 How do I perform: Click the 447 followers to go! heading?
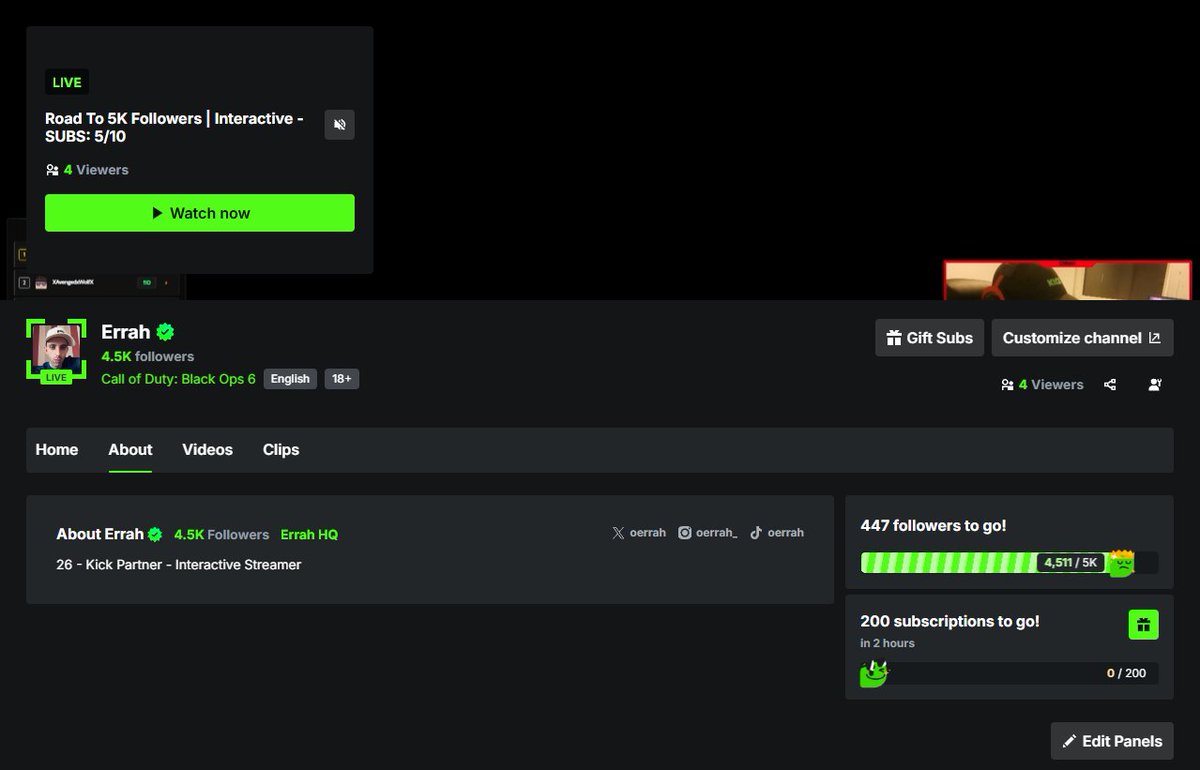coord(933,526)
